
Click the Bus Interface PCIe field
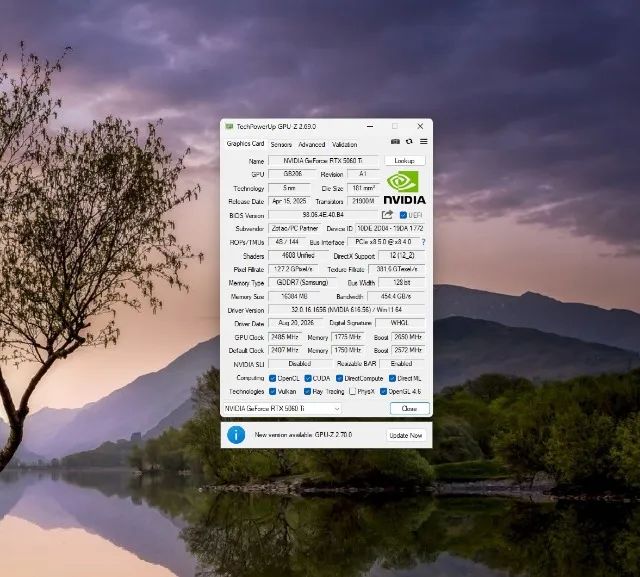pos(383,242)
